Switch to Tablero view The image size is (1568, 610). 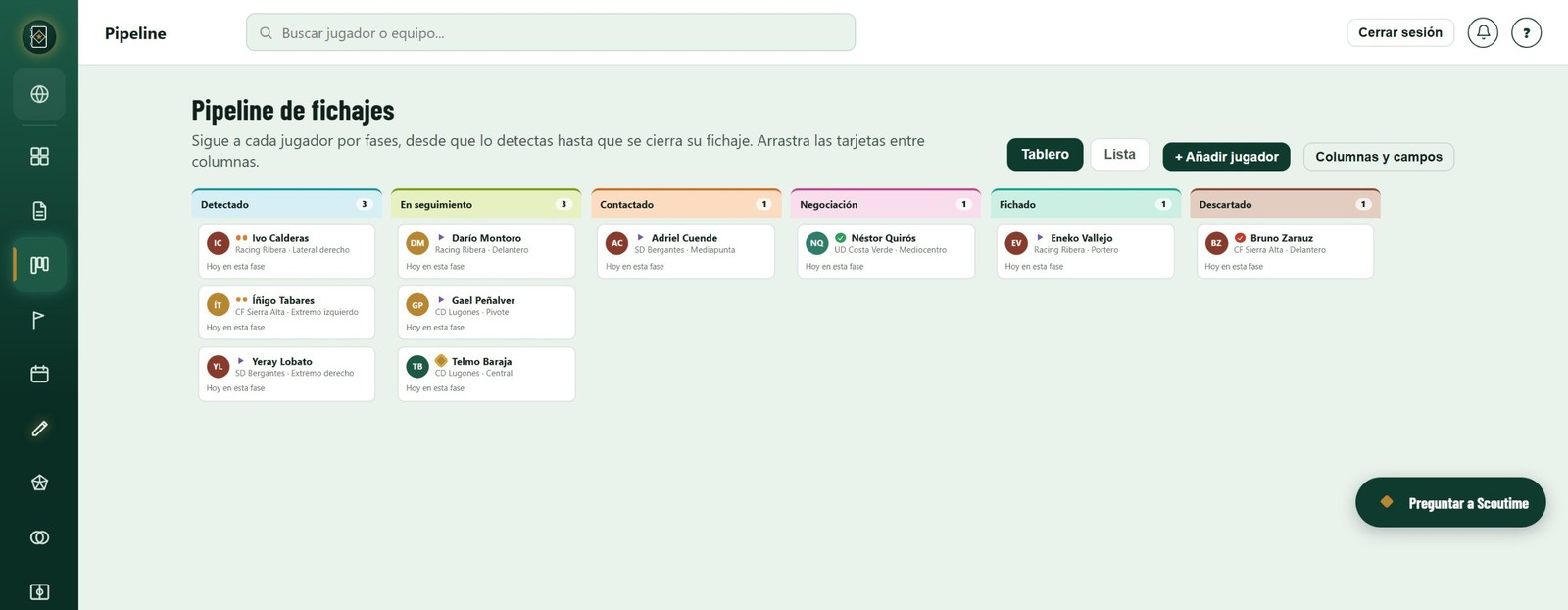point(1045,155)
